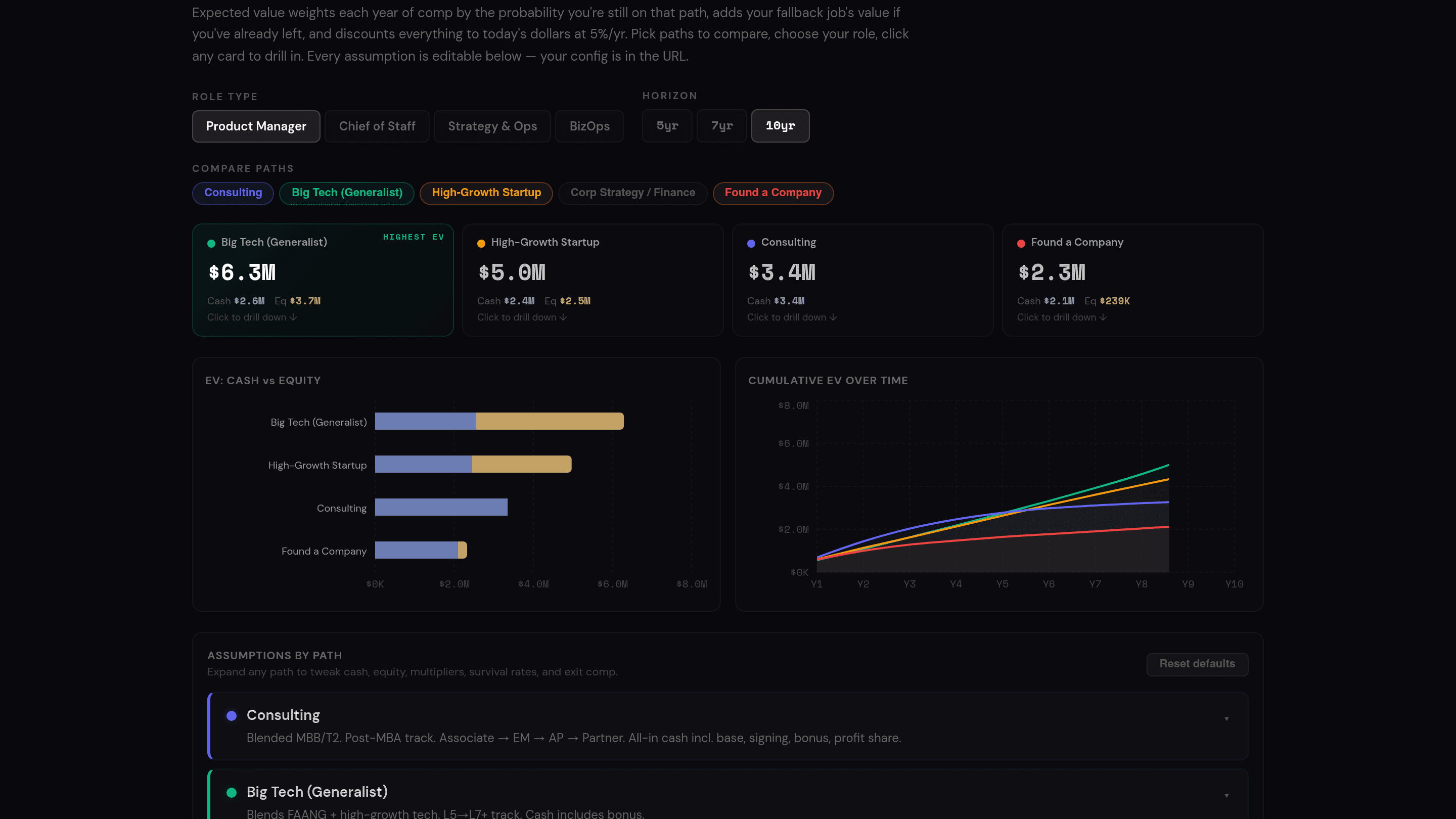Click the purple dot in Consulting assumptions row
Viewport: 1456px width, 819px height.
point(231,716)
